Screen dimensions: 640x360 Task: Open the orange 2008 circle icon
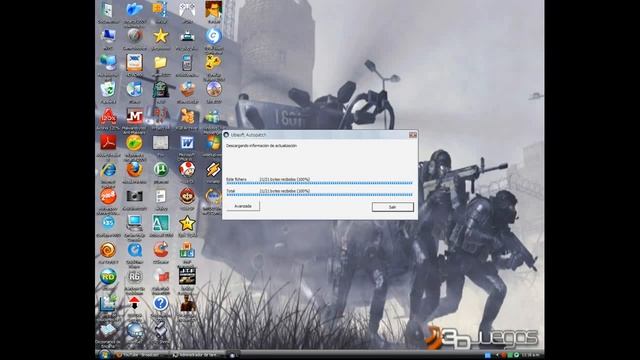[108, 196]
